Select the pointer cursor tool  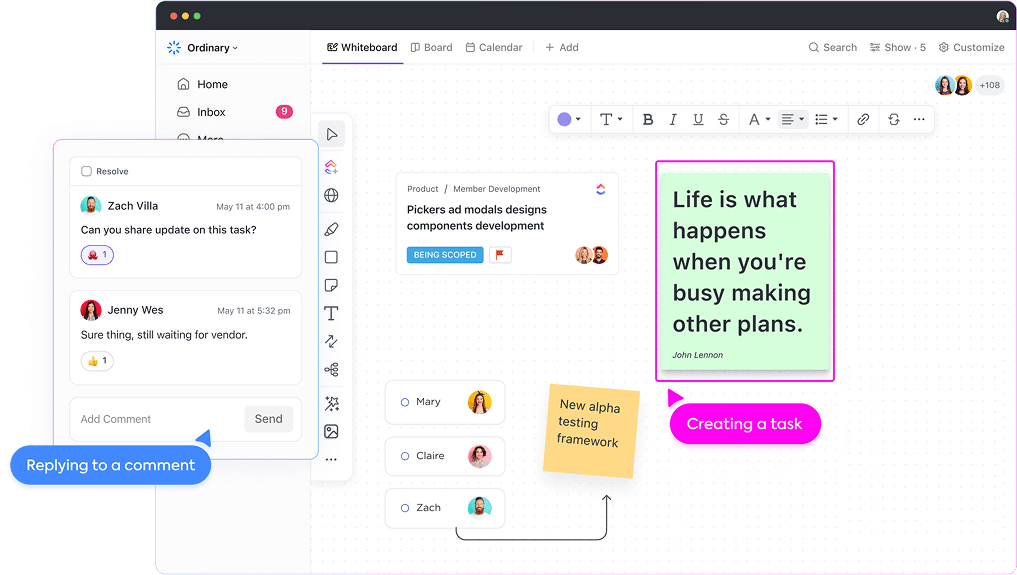point(331,134)
